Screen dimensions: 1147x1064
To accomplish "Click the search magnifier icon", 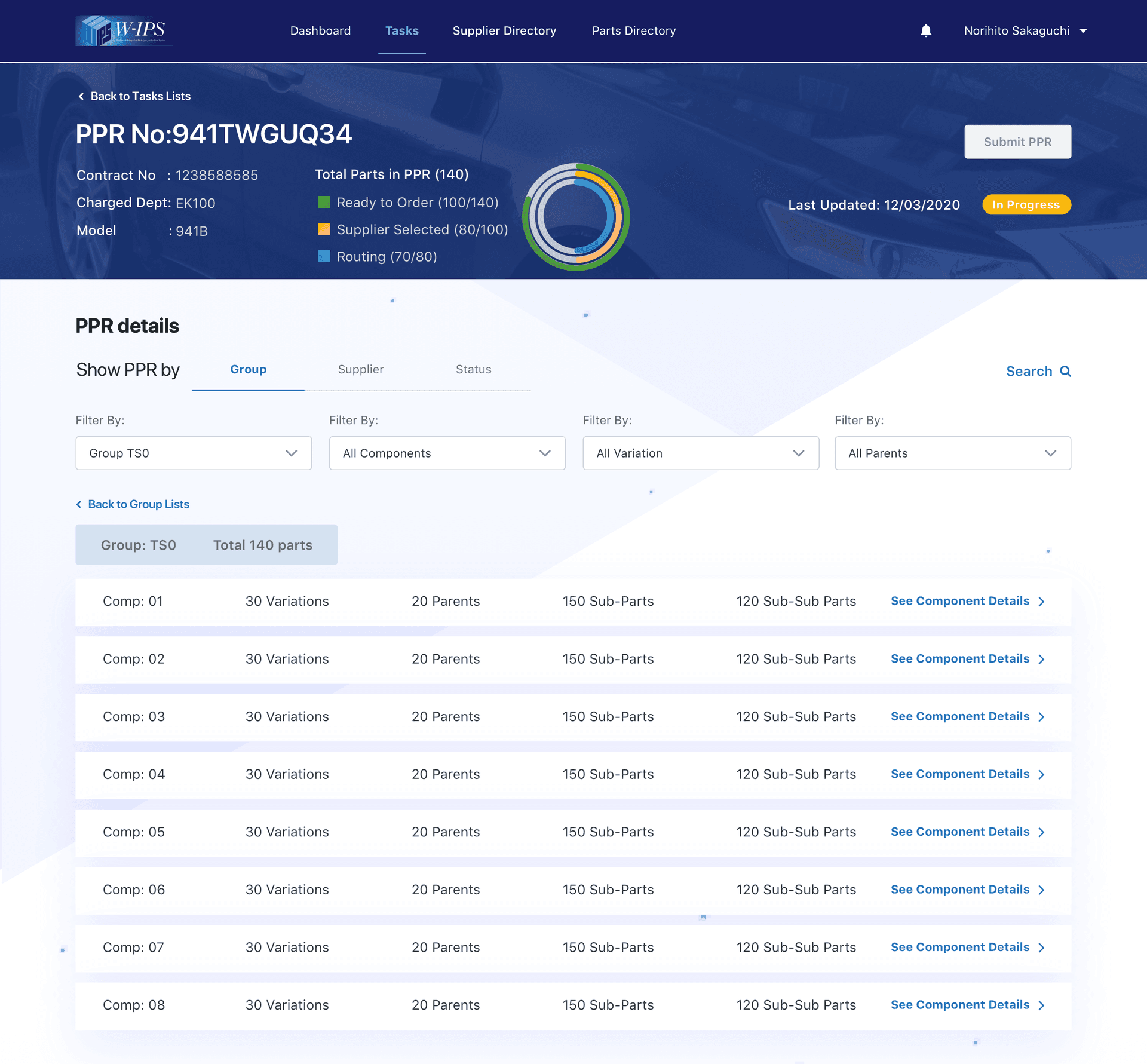I will 1065,372.
